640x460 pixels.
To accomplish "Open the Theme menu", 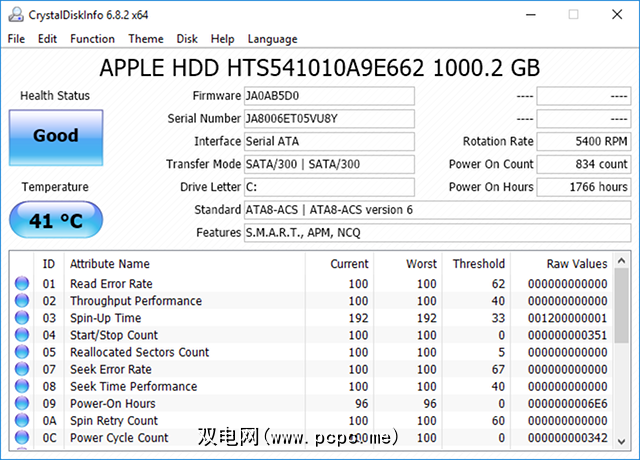I will click(x=146, y=39).
